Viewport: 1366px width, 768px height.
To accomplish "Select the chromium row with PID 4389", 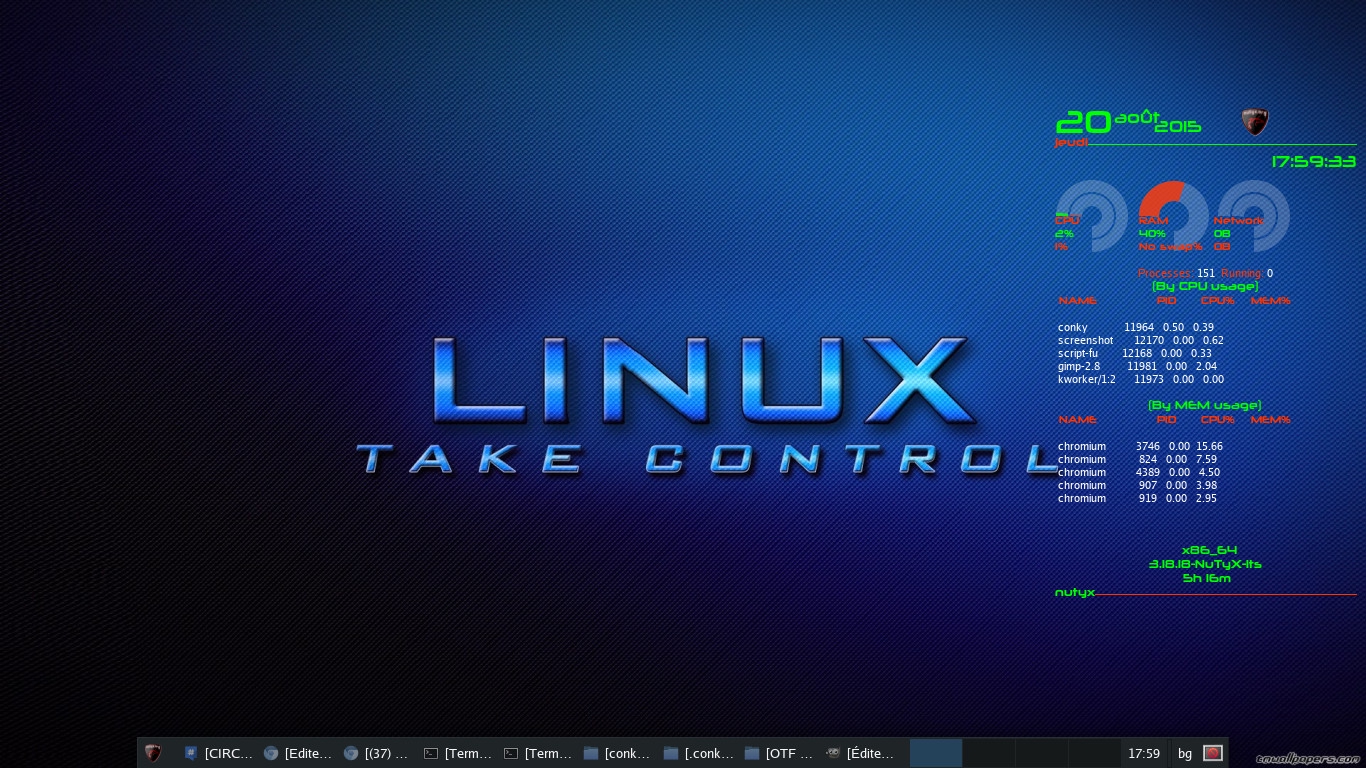I will [x=1139, y=472].
